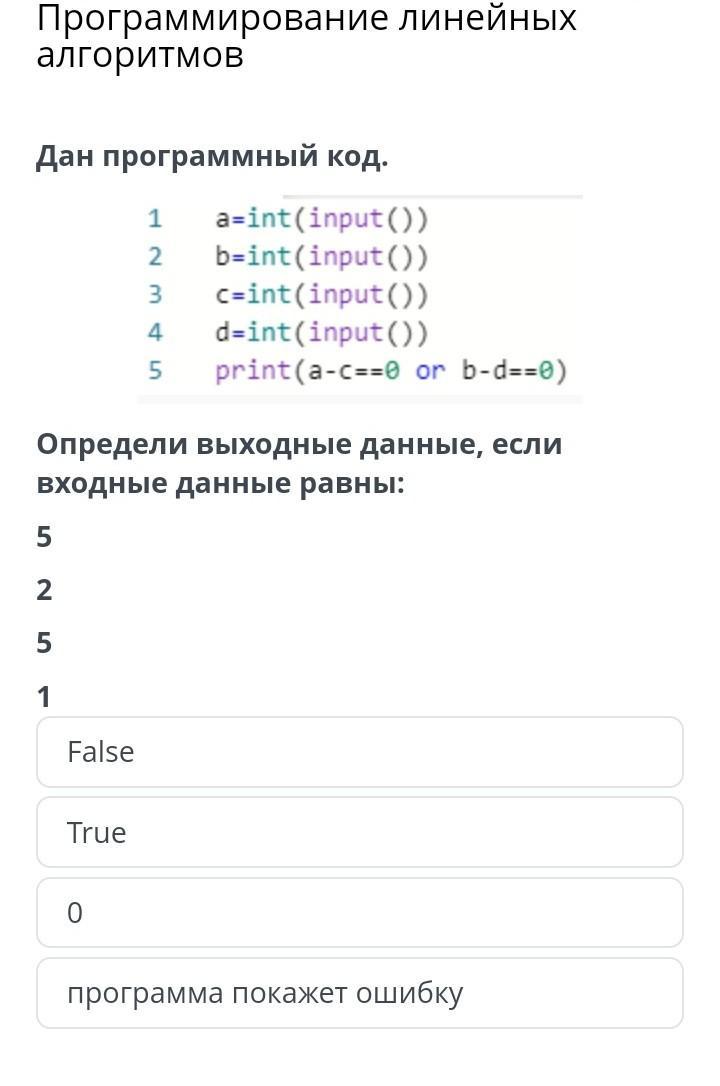Click code line a=int(input())
The width and height of the screenshot is (720, 1086).
(x=321, y=219)
